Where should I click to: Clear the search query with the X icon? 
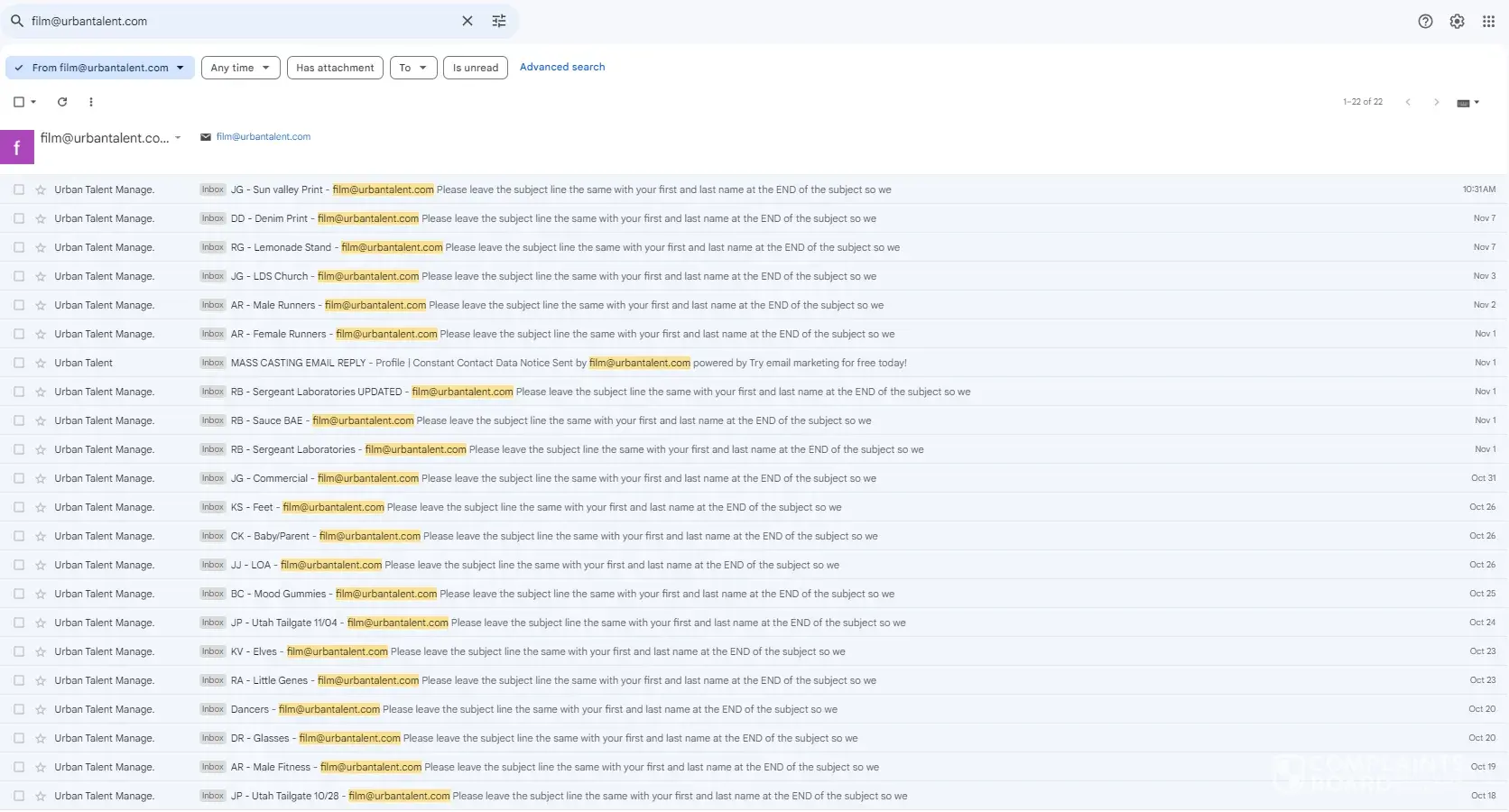pos(468,21)
